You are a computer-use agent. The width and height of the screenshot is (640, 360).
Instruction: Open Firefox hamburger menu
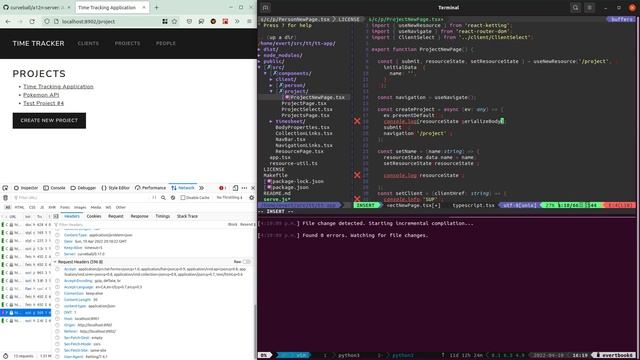(x=249, y=21)
